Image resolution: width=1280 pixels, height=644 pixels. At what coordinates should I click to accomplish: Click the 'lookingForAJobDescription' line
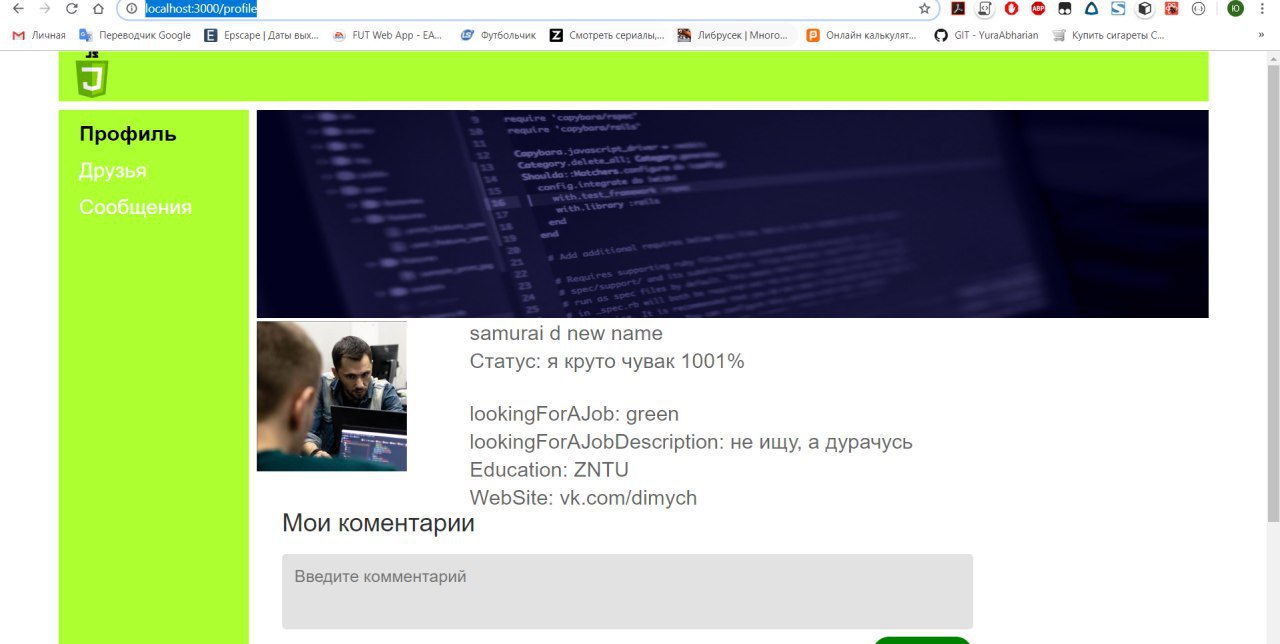pos(691,442)
